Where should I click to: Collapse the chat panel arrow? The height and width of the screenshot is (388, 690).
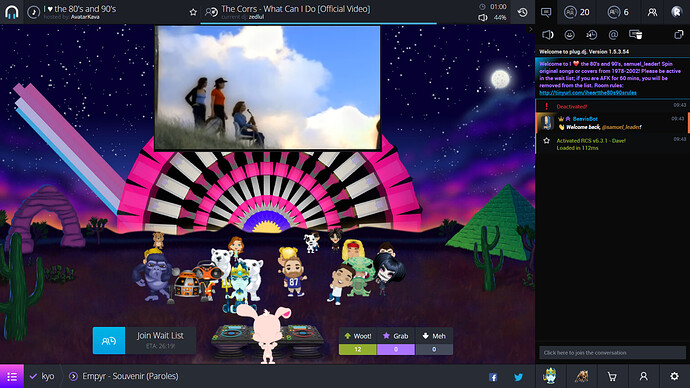tap(531, 29)
